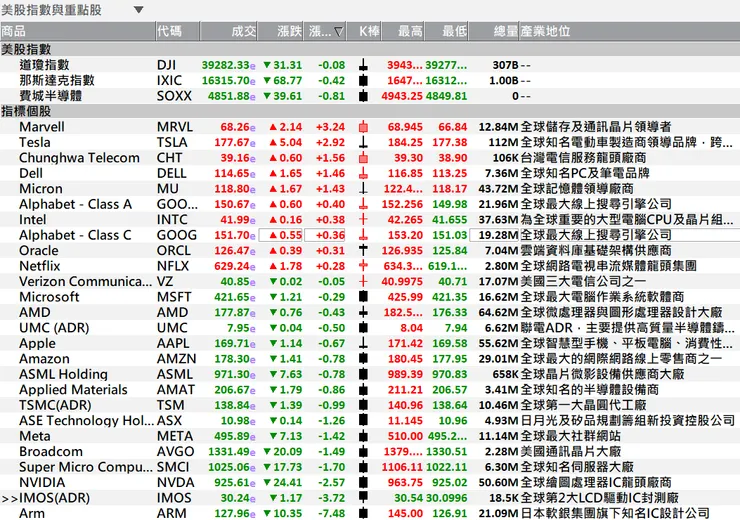Viewport: 740px width, 520px height.
Task: Click the 商品 column header
Action: (78, 32)
